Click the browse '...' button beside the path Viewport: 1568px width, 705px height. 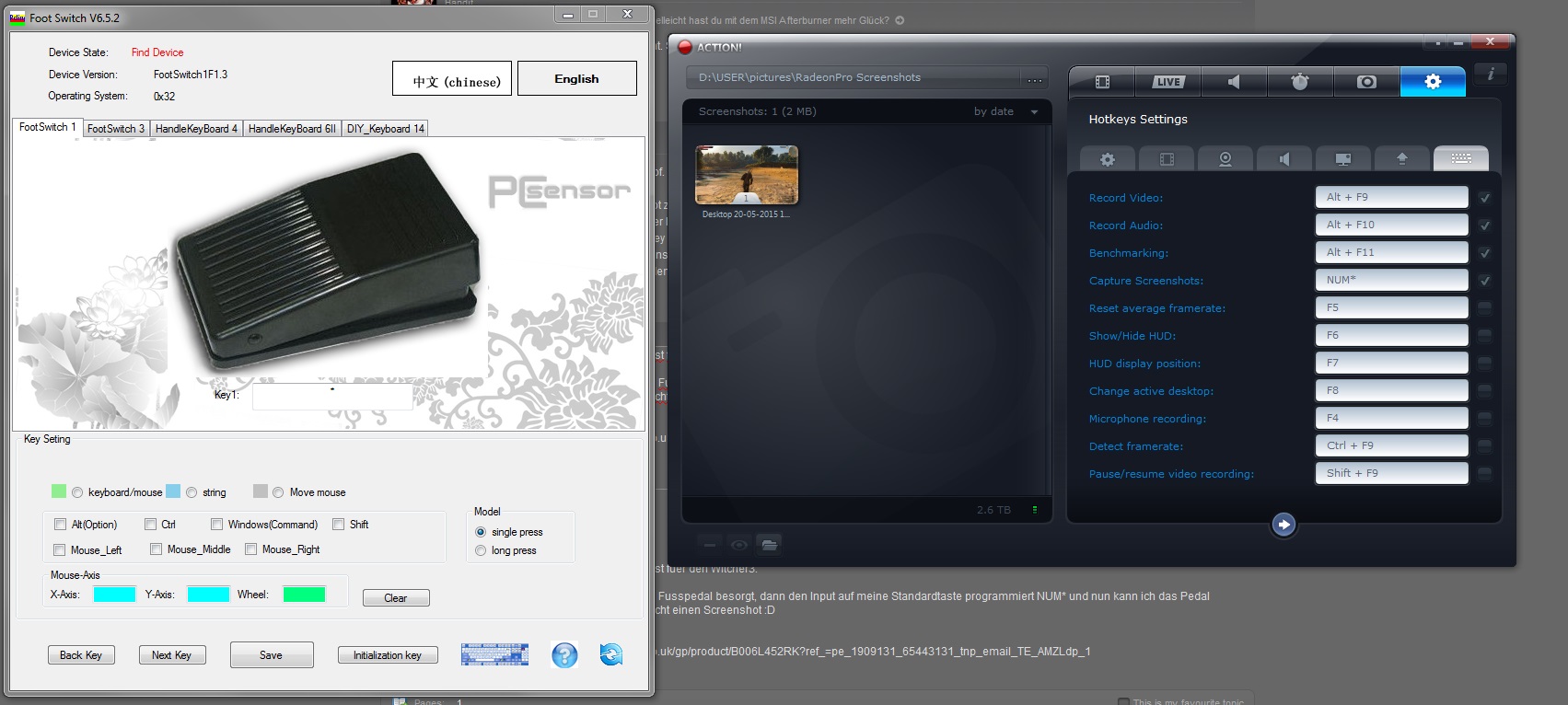tap(1035, 79)
